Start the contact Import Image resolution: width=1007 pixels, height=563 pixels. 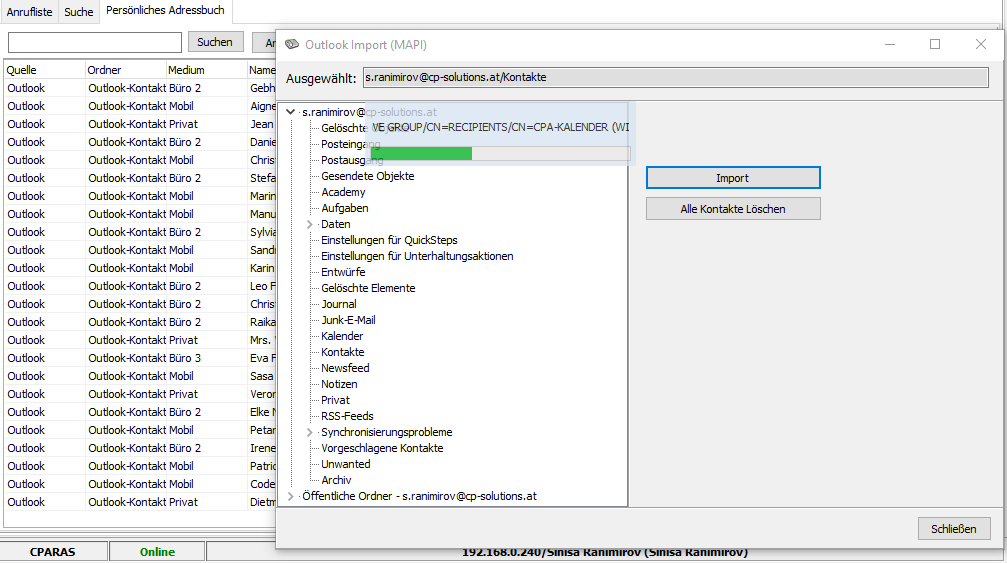[x=733, y=178]
